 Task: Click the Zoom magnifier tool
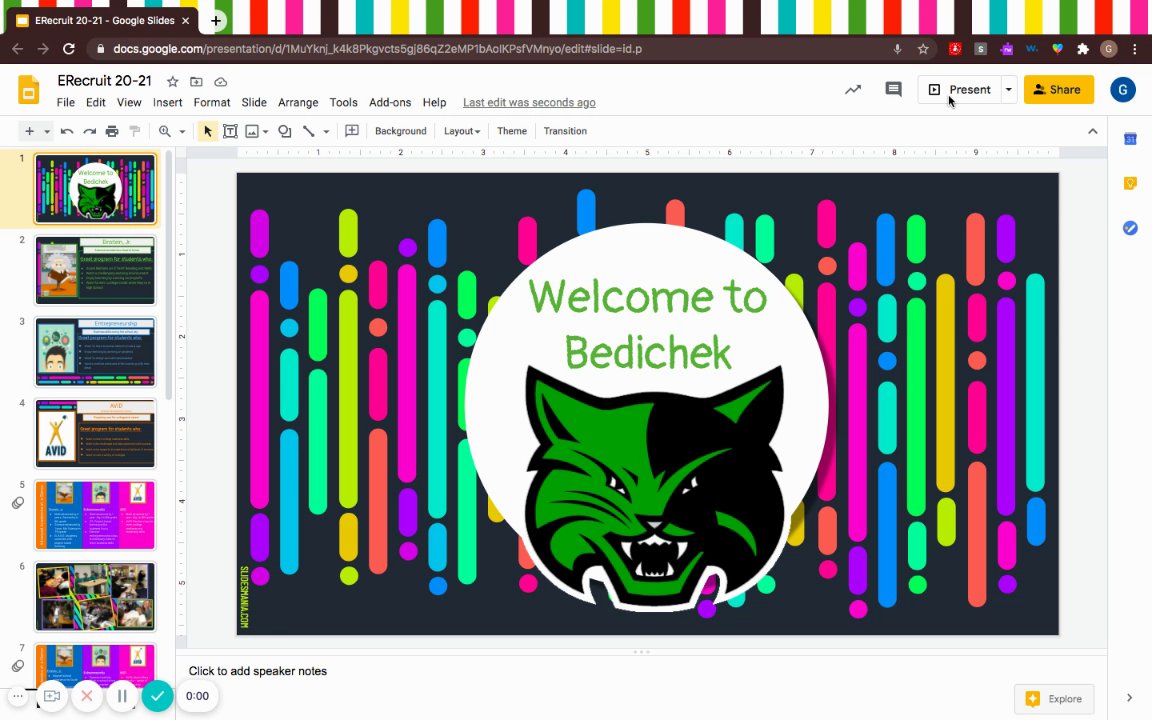tap(165, 131)
